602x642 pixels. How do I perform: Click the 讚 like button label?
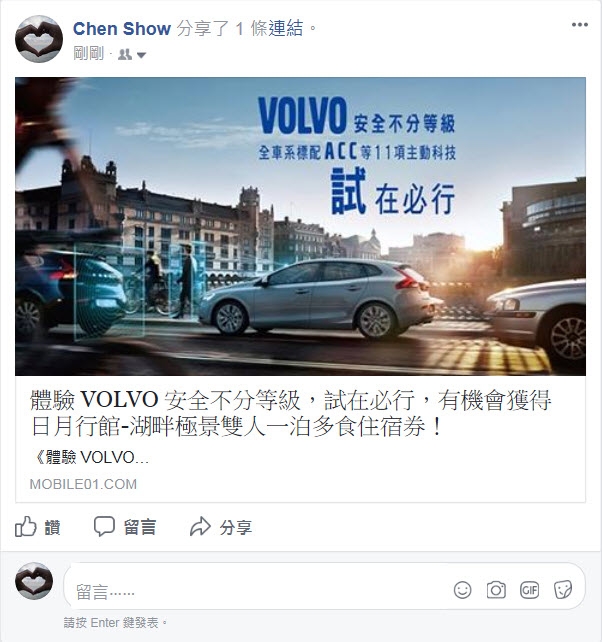point(52,527)
